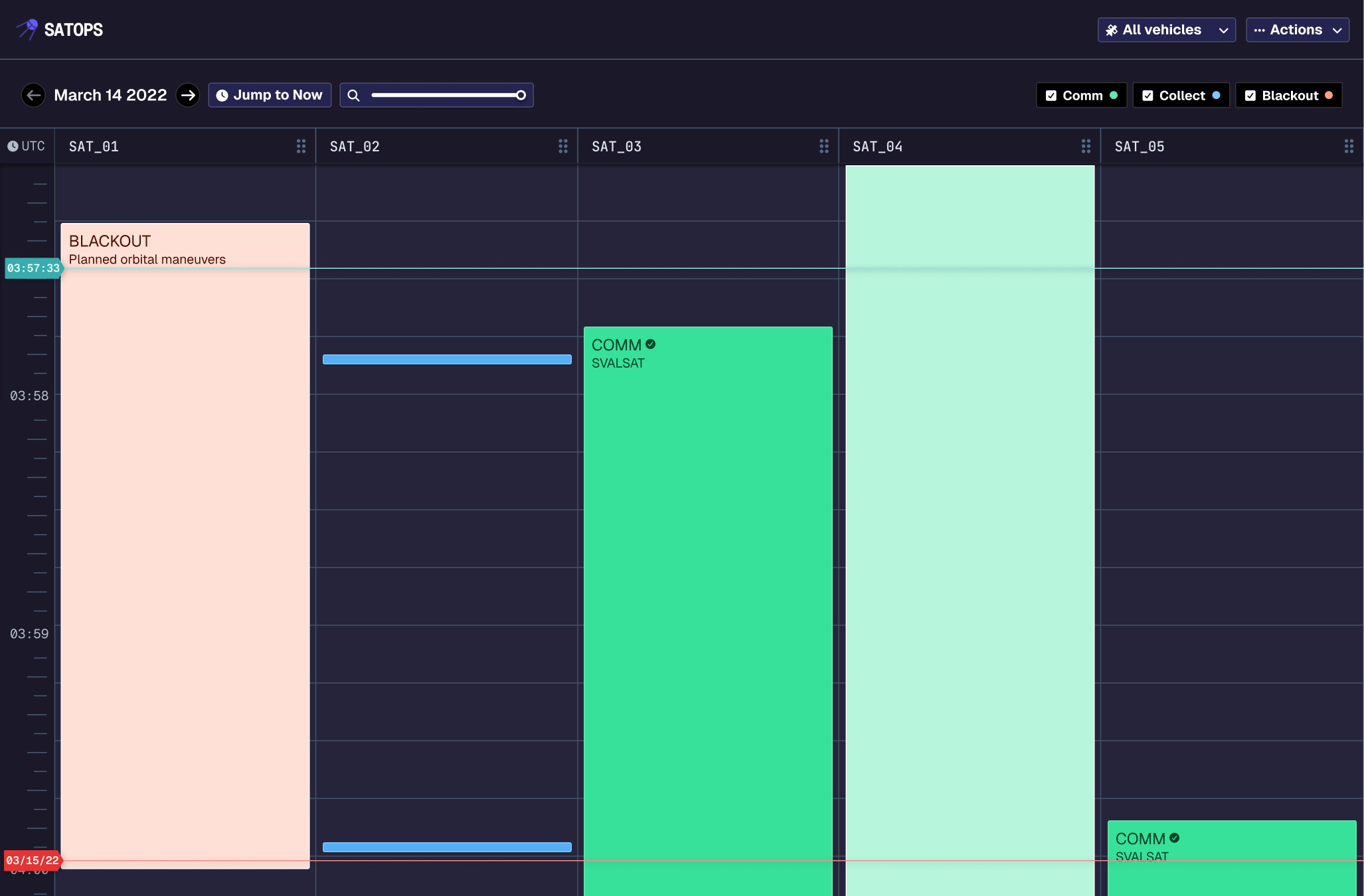Viewport: 1364px width, 896px height.
Task: Uncheck the Collect filter checkbox
Action: [1148, 96]
